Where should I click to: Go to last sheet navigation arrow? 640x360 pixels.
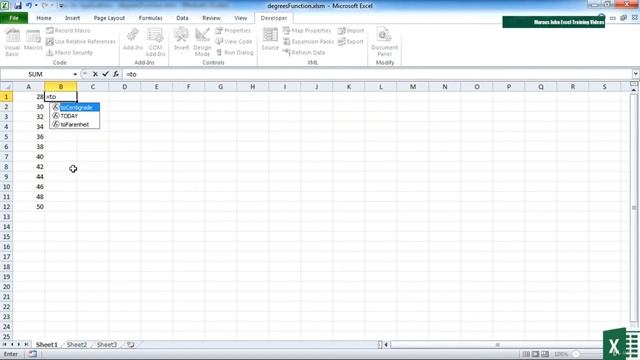[x=26, y=345]
